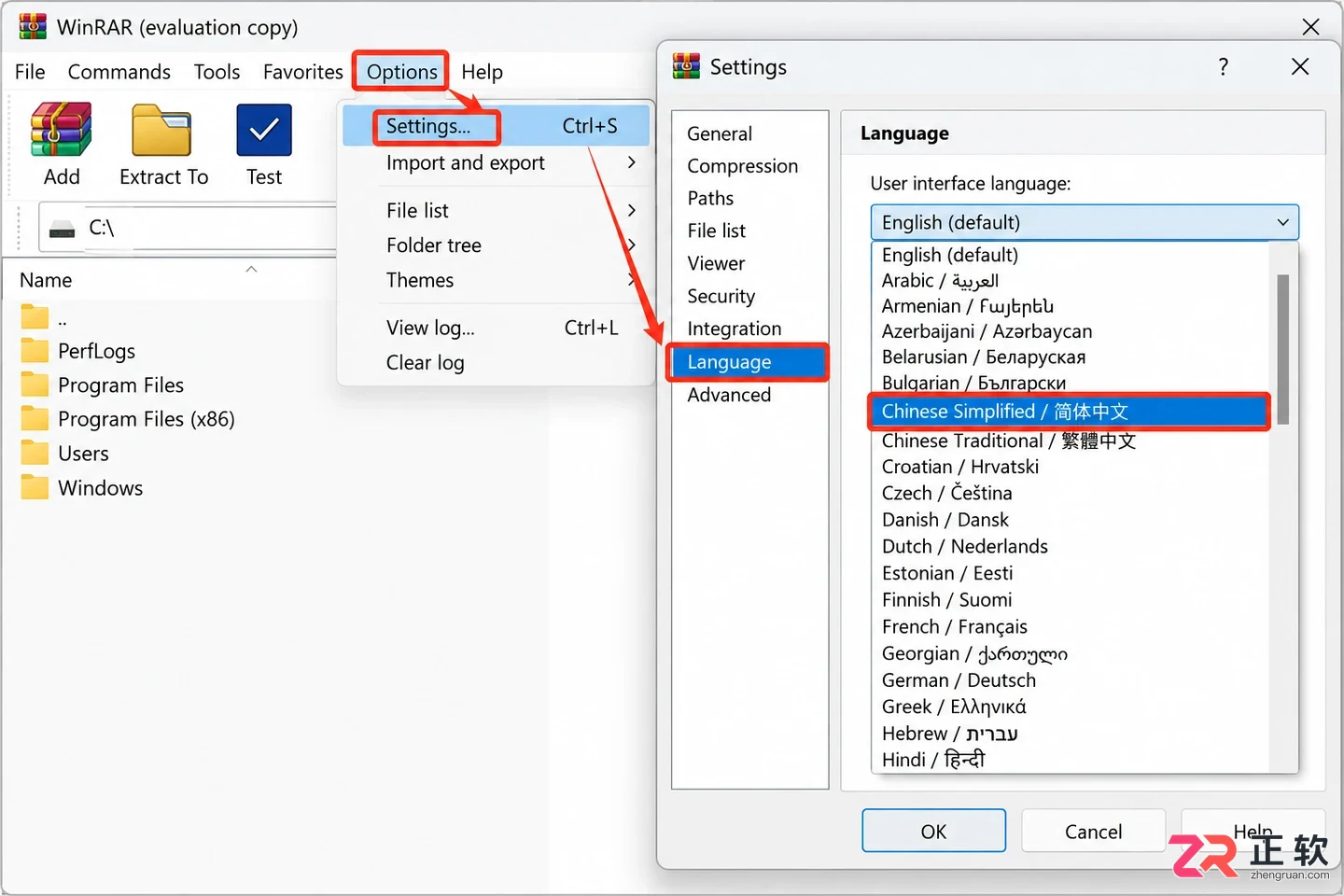Select the Users folder icon
Image resolution: width=1344 pixels, height=896 pixels.
click(35, 454)
